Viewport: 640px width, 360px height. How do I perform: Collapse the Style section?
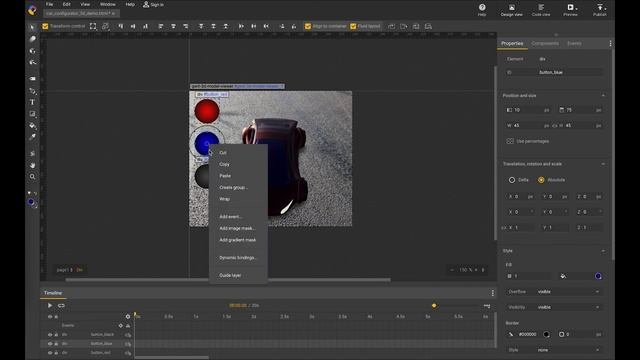click(603, 251)
